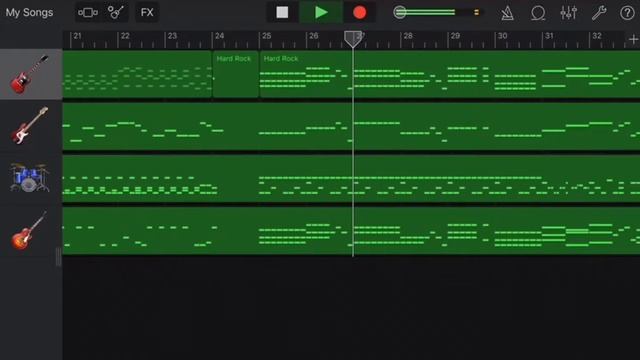
Task: Jump to bar 31 on the ruler
Action: point(549,36)
